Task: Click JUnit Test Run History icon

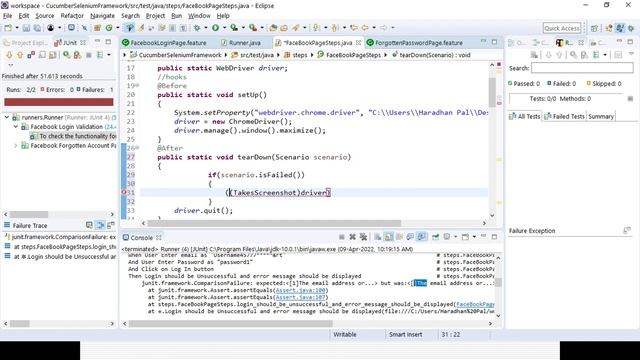Action: click(100, 55)
